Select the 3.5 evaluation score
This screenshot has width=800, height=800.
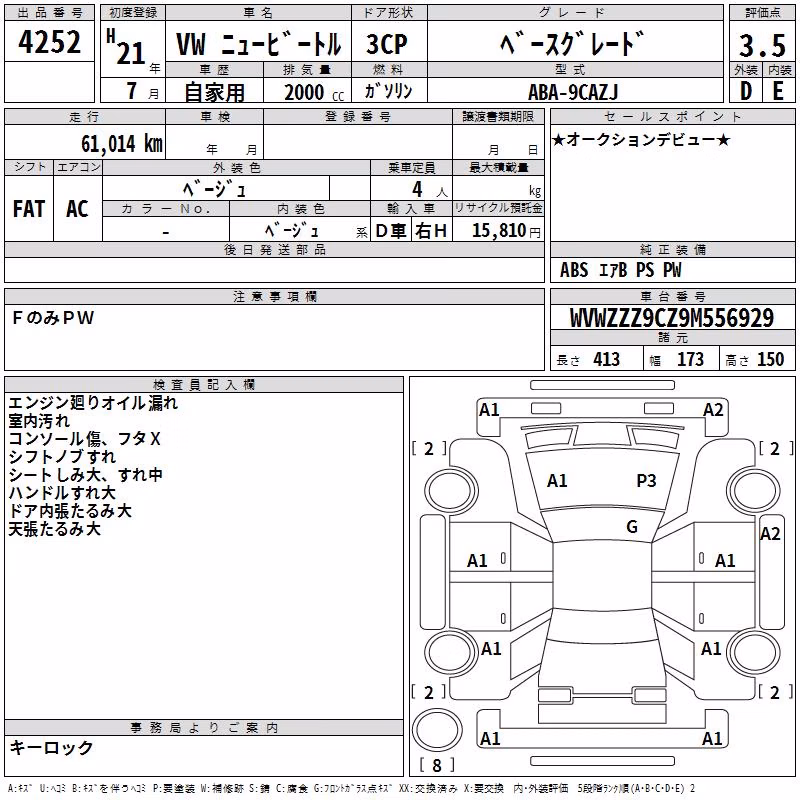[762, 45]
